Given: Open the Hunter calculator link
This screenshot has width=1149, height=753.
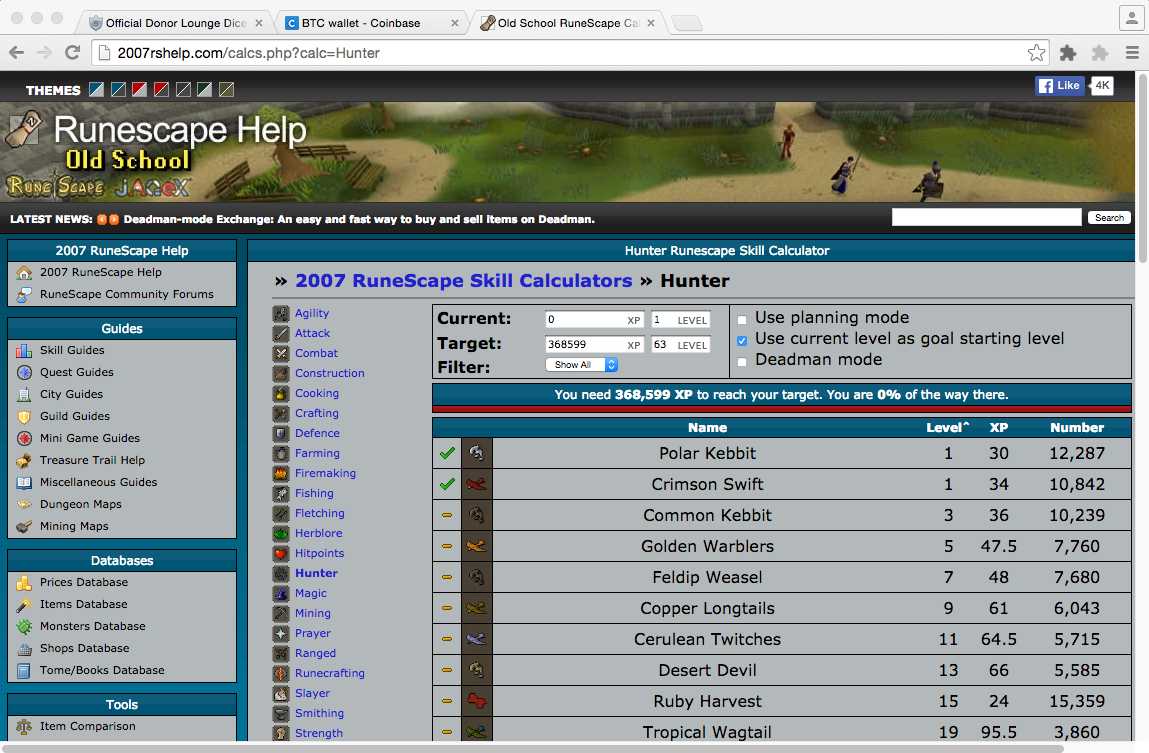Looking at the screenshot, I should coord(316,574).
